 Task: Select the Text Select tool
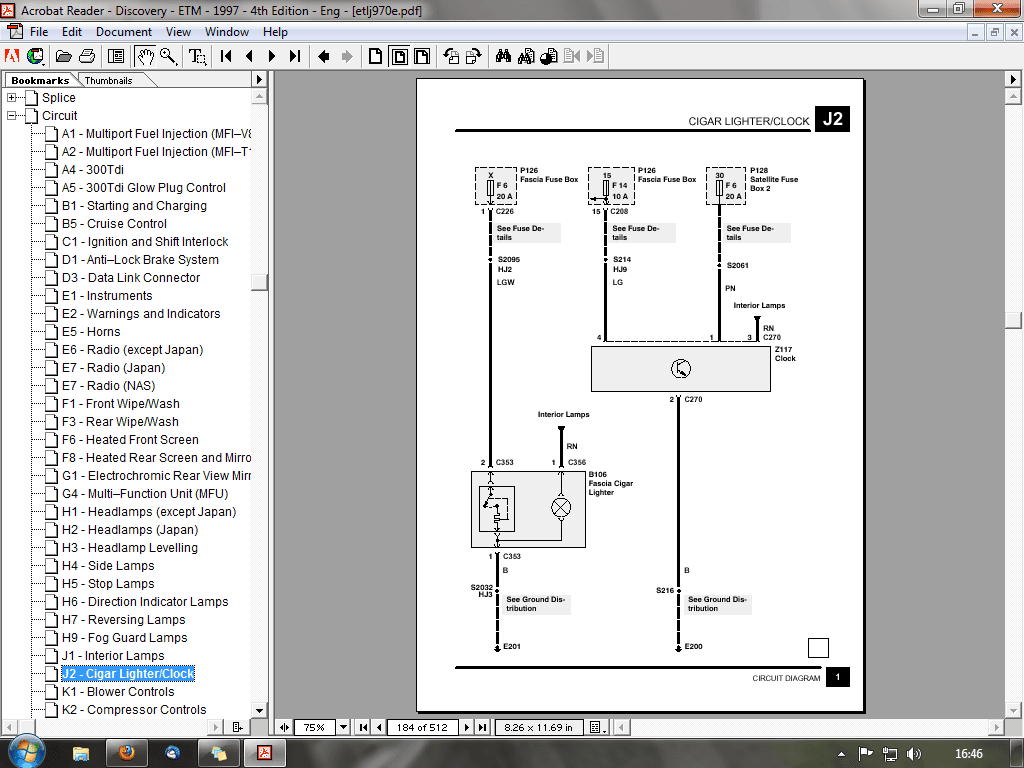click(197, 57)
